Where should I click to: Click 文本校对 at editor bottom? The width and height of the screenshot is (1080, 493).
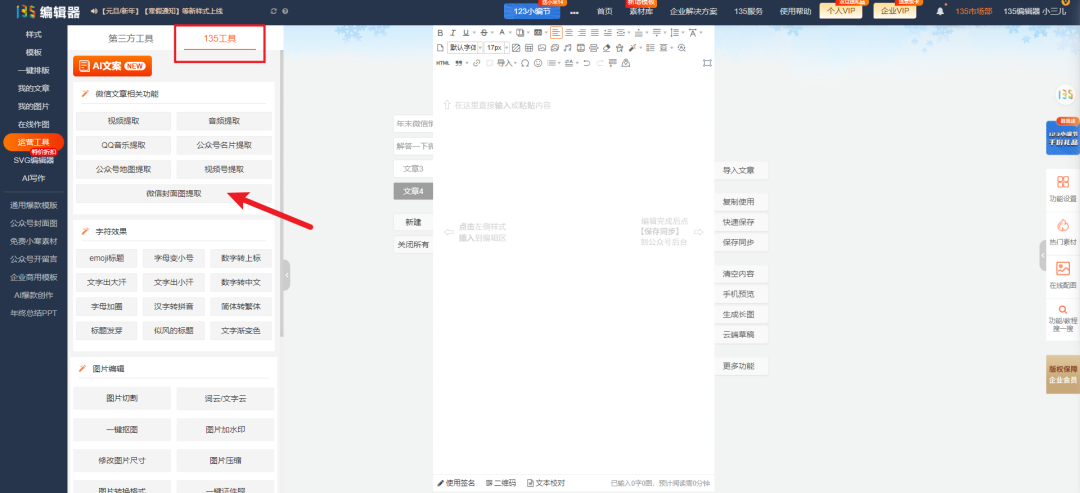click(x=546, y=483)
